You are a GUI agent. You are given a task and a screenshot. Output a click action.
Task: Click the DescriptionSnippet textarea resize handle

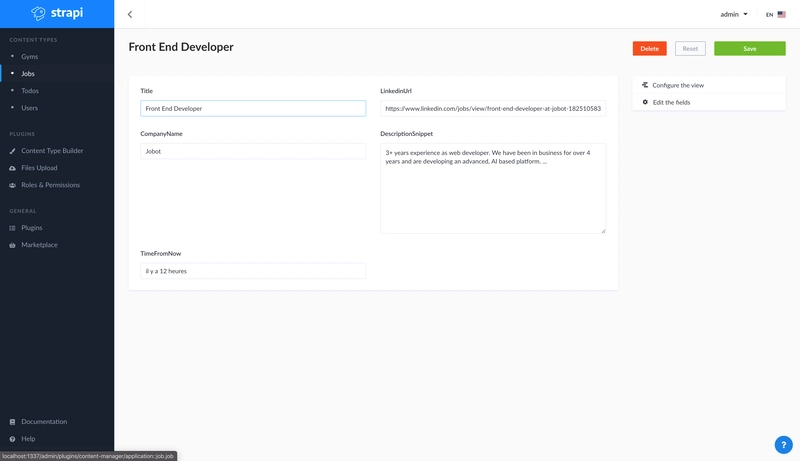pos(603,231)
